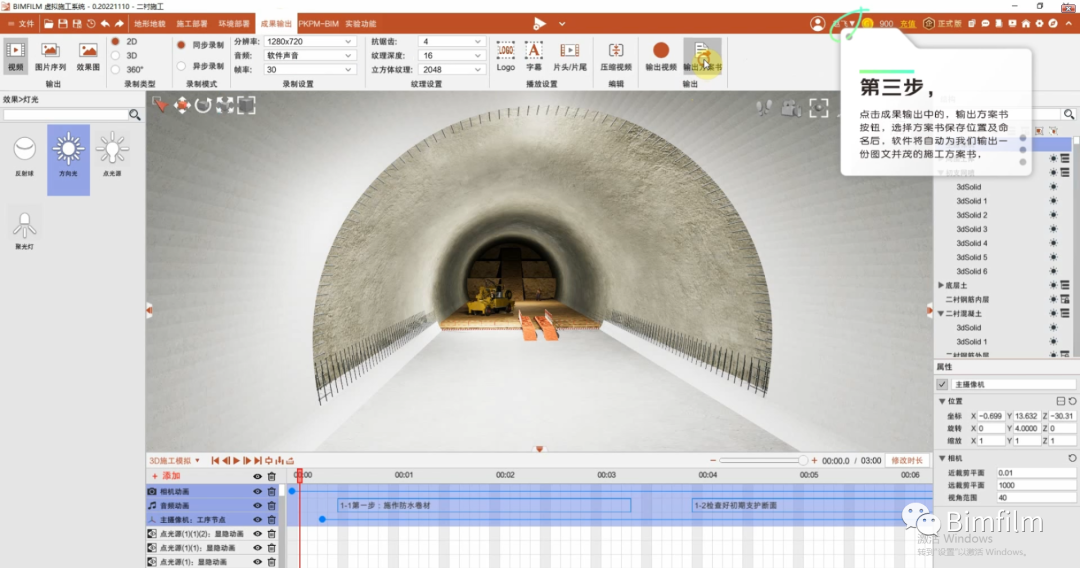Play the timeline animation
The image size is (1080, 568).
(236, 461)
